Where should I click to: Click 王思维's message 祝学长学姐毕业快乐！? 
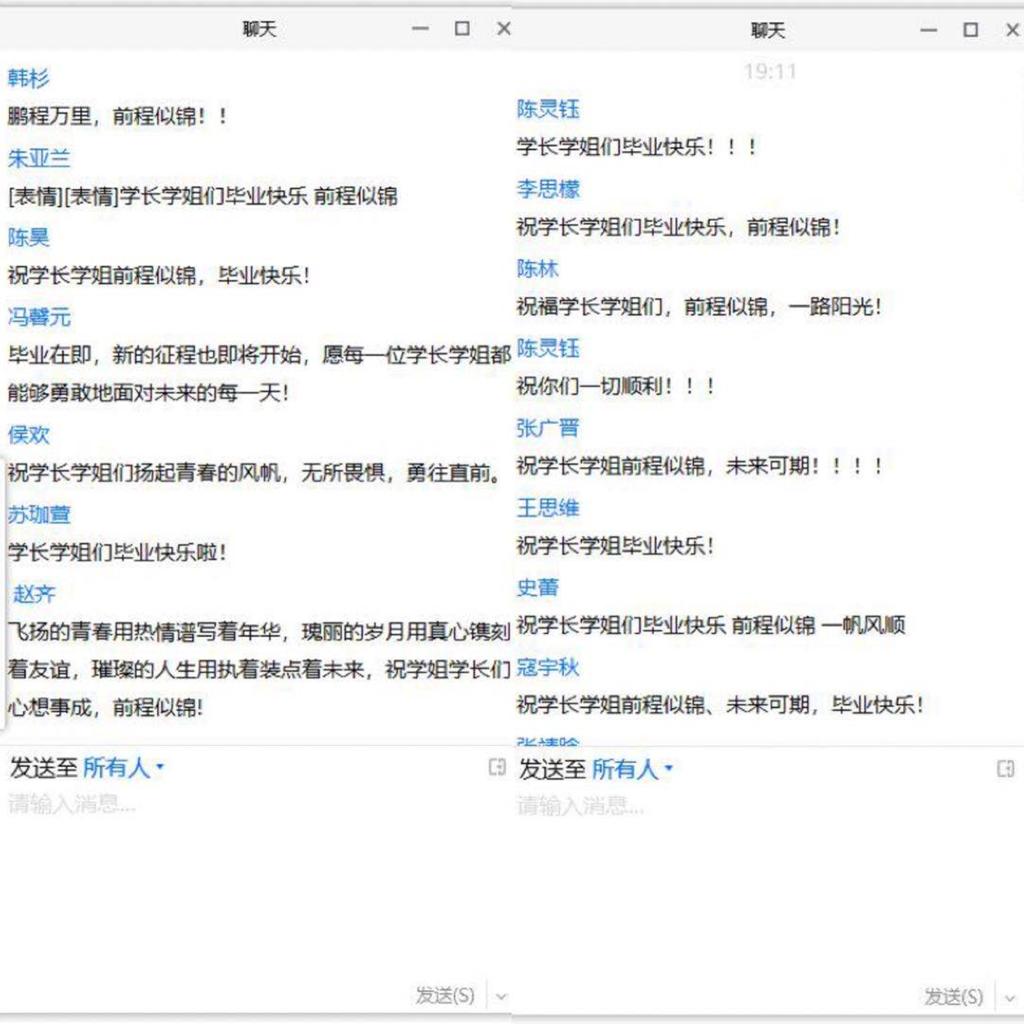click(x=615, y=545)
